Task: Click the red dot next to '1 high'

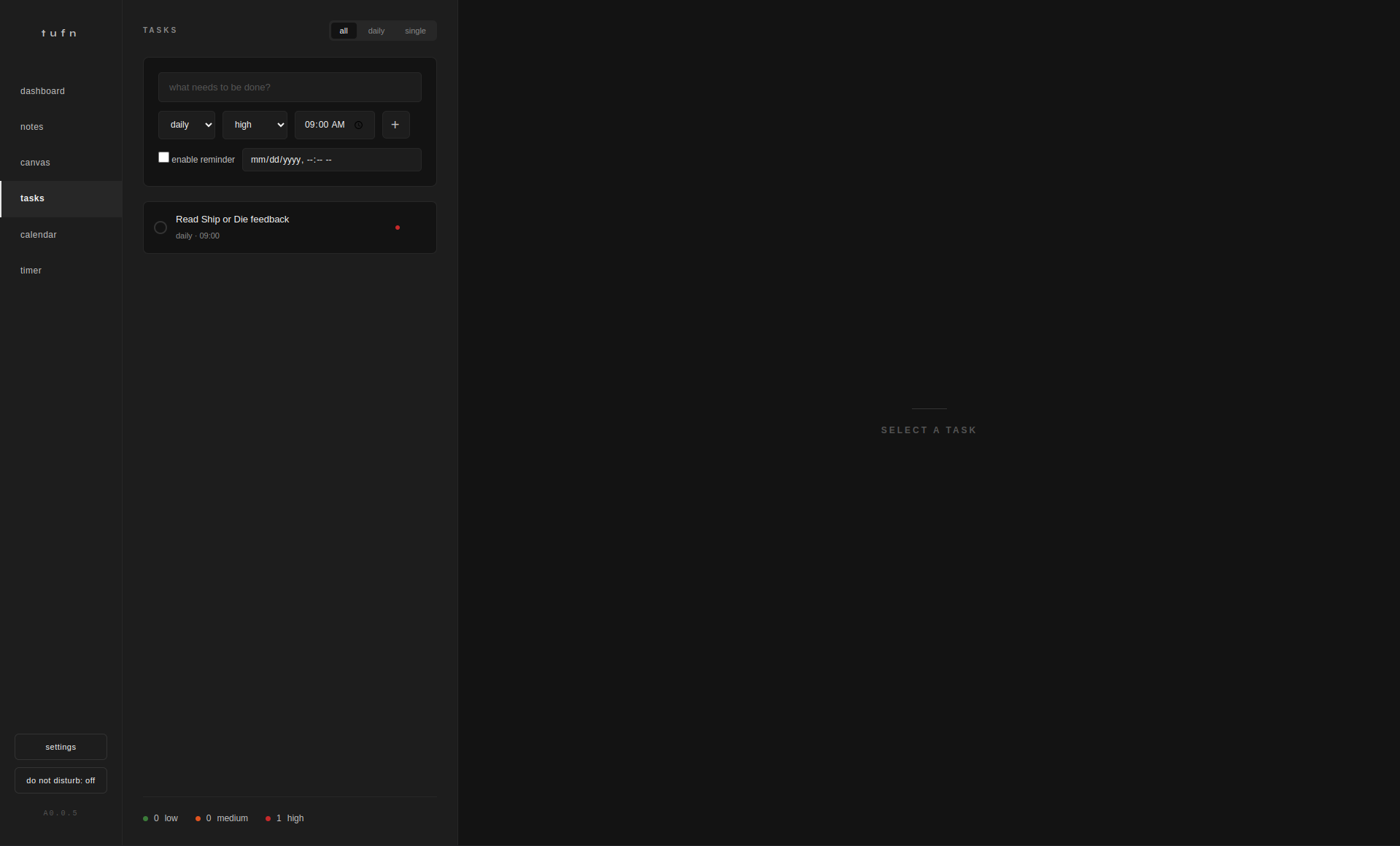Action: coord(268,818)
